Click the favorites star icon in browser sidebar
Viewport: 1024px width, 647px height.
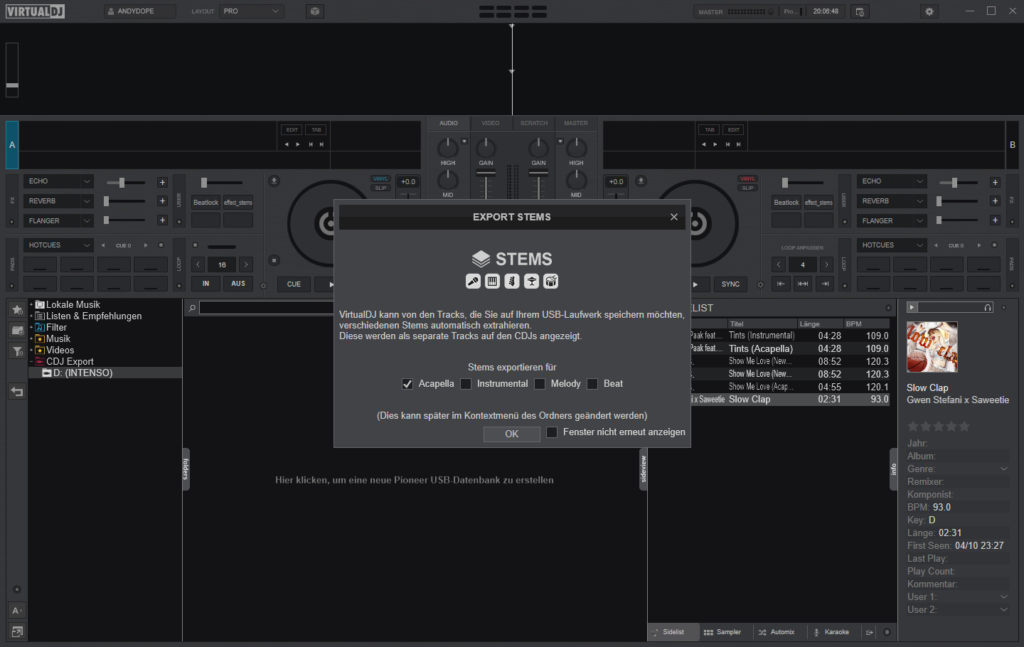(17, 309)
